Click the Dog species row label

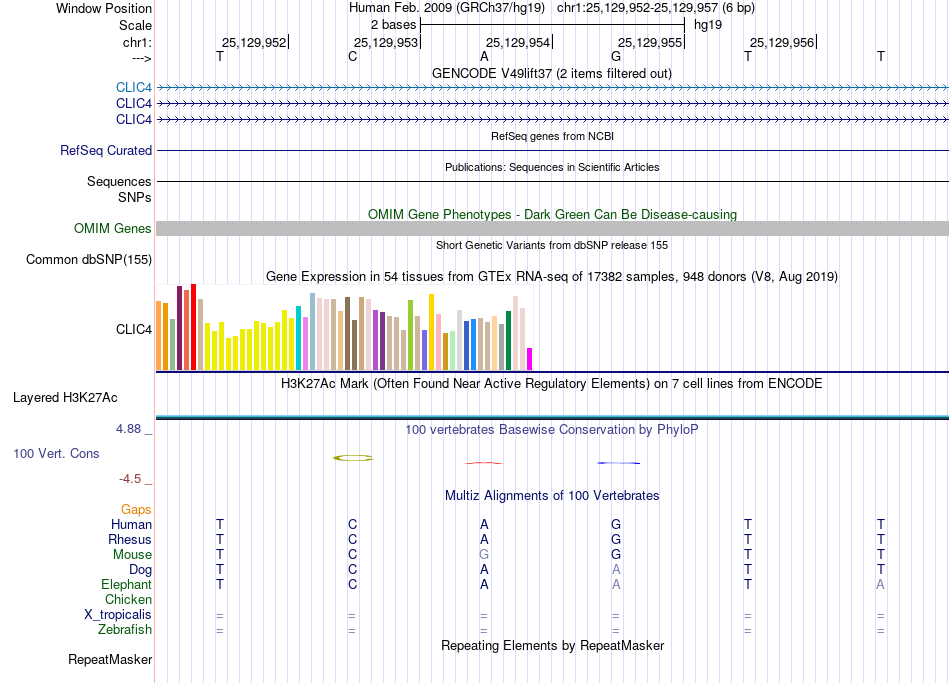pos(140,570)
